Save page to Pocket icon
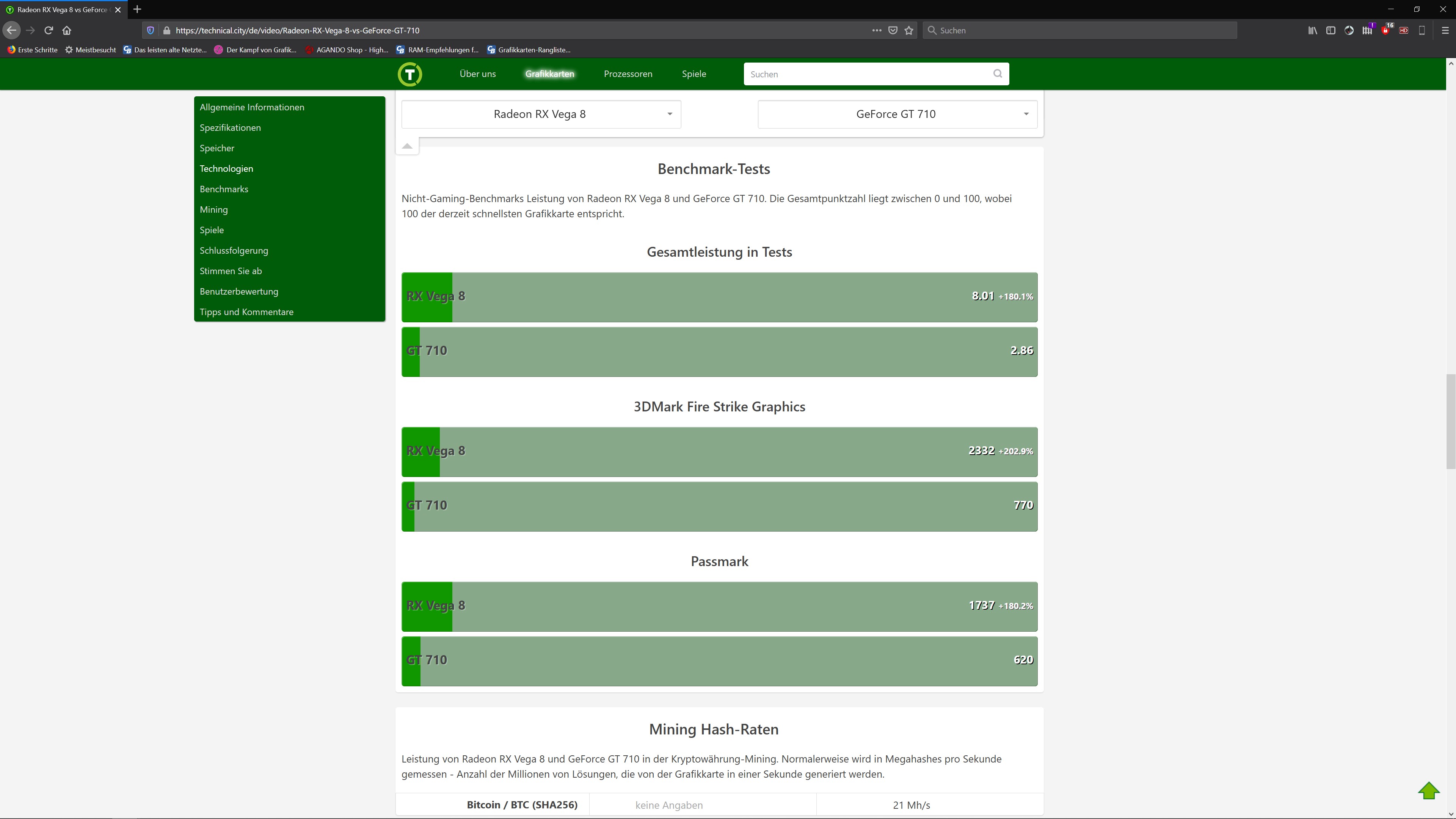The image size is (1456, 819). pyautogui.click(x=893, y=30)
